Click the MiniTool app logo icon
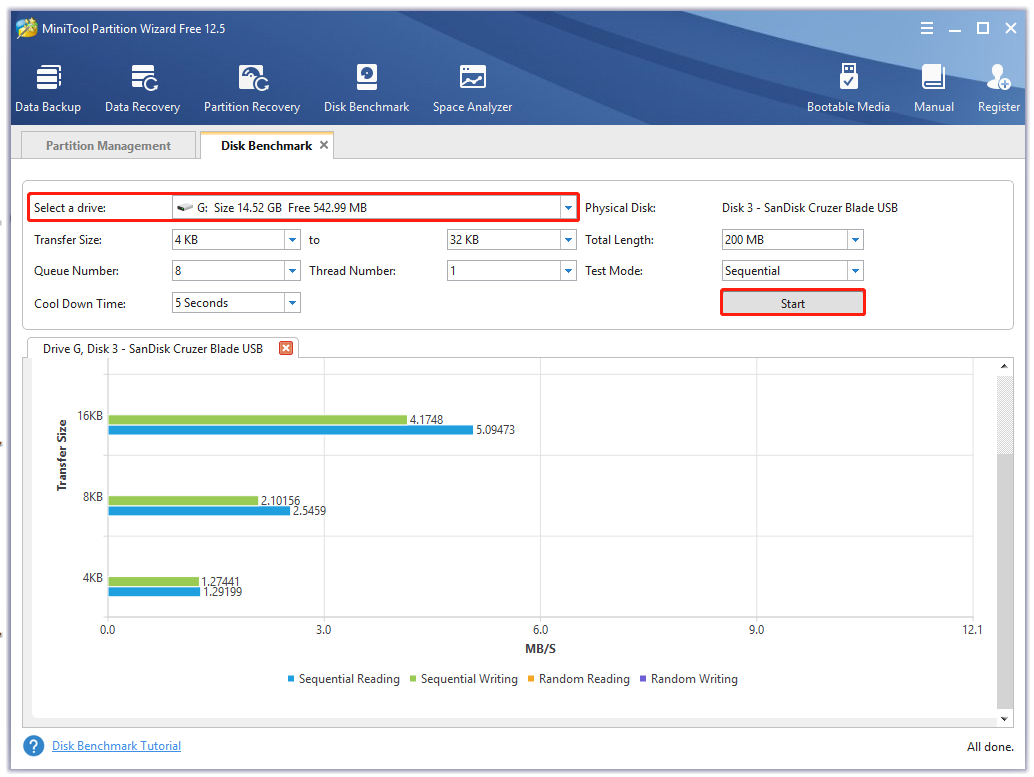The image size is (1034, 777). pyautogui.click(x=26, y=28)
